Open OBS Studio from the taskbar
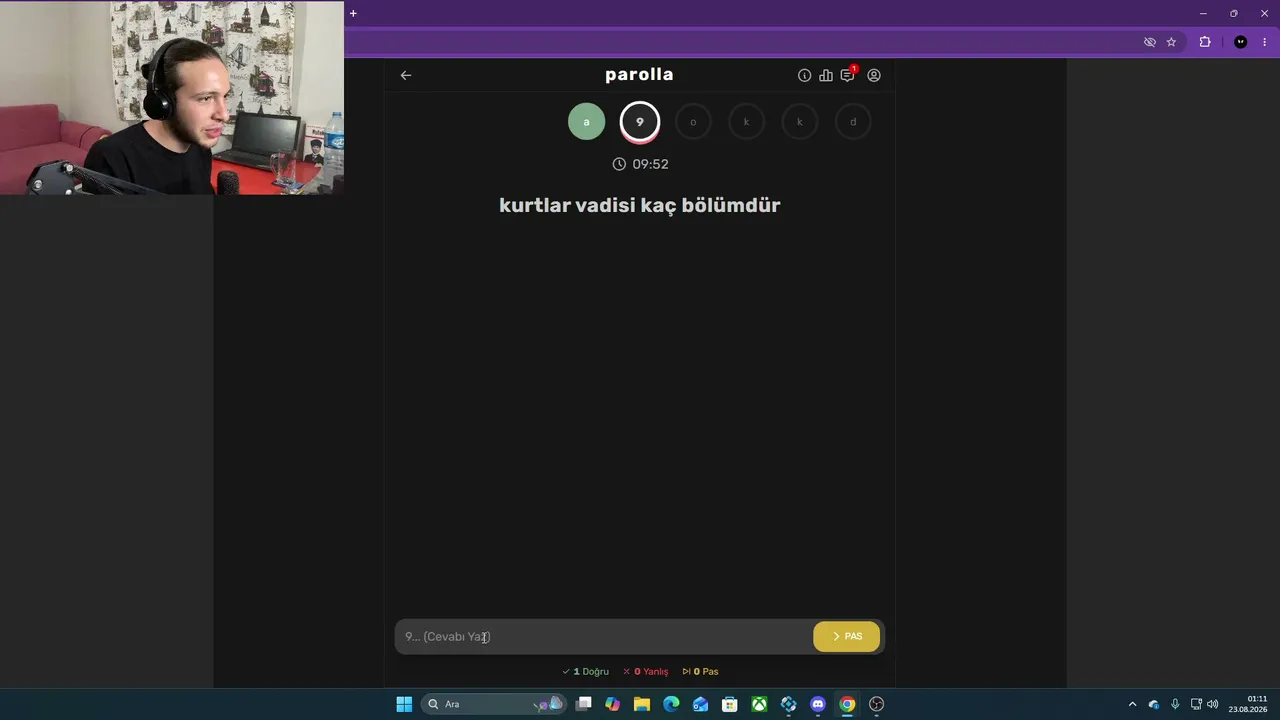 pos(877,704)
